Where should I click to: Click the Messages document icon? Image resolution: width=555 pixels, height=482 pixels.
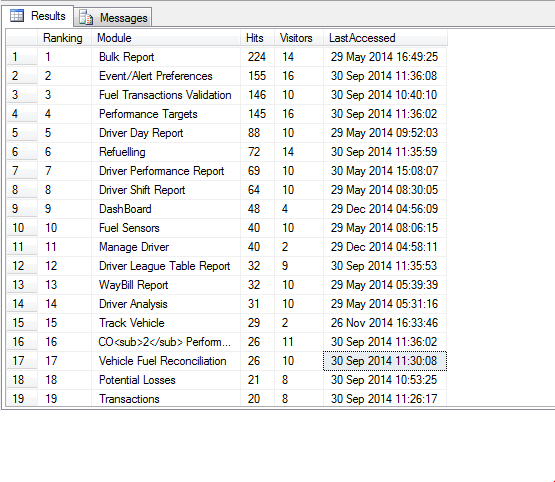point(86,17)
